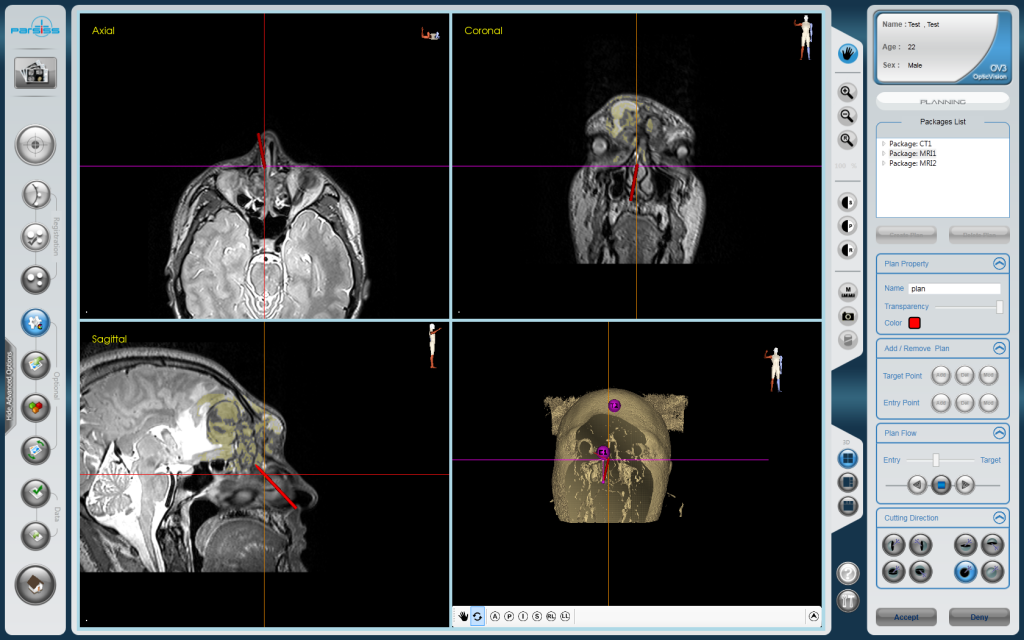Take a snapshot with the camera icon
This screenshot has width=1024, height=640.
coord(848,316)
